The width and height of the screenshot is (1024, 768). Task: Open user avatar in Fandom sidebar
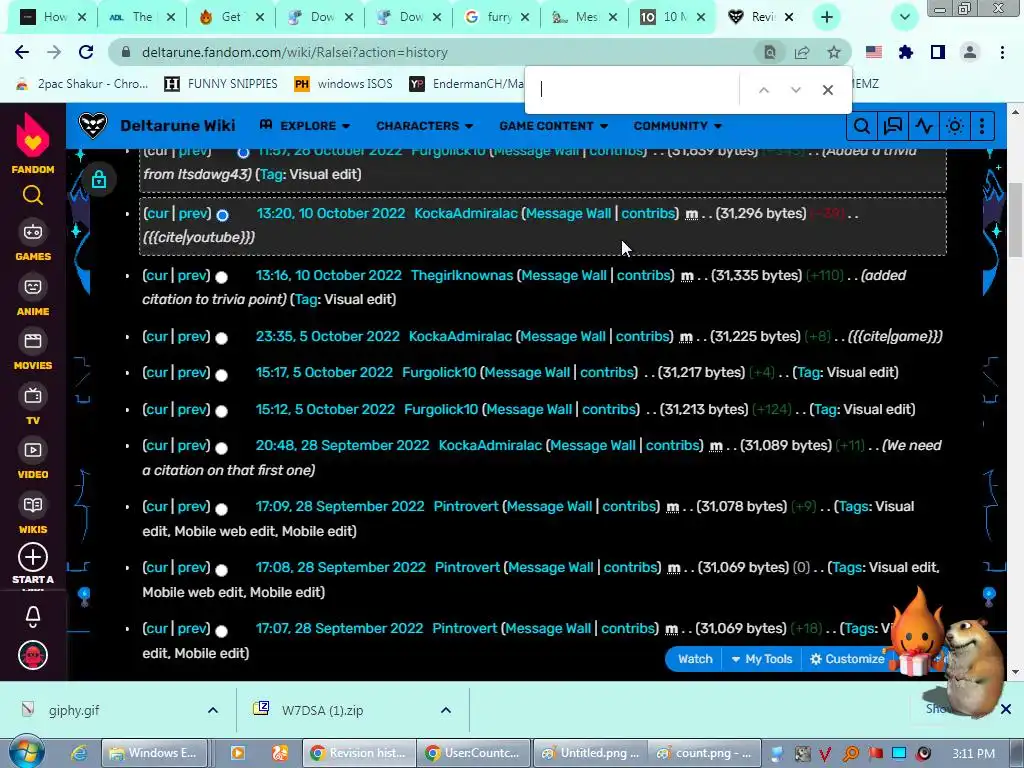click(x=33, y=655)
